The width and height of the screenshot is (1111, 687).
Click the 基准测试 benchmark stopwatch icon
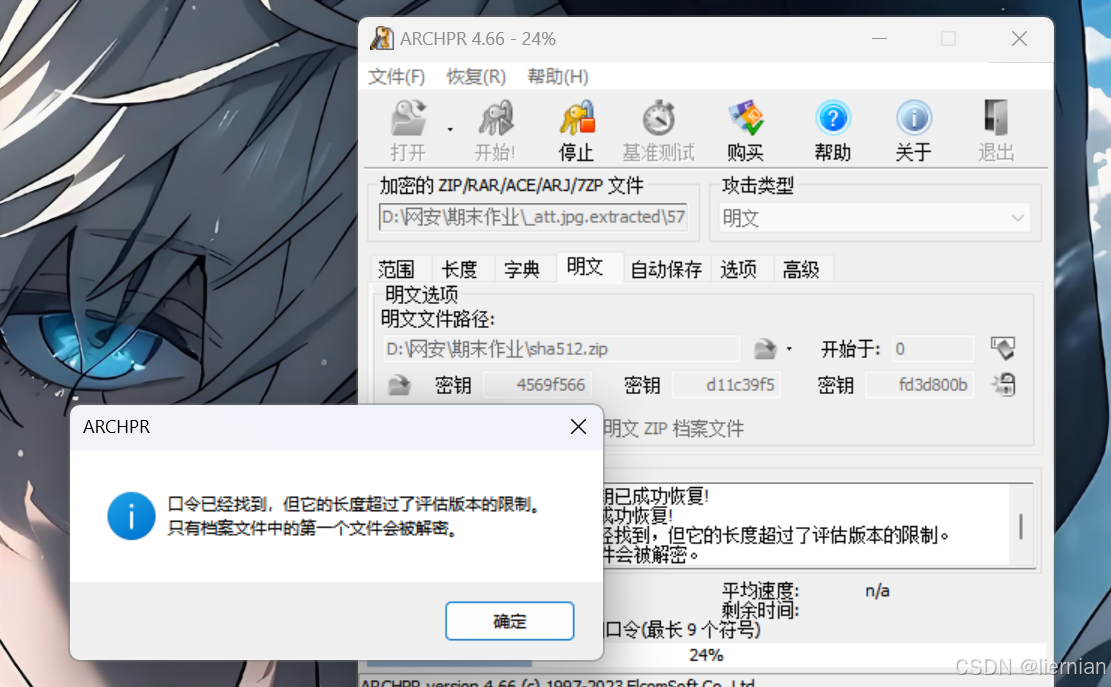(x=658, y=118)
